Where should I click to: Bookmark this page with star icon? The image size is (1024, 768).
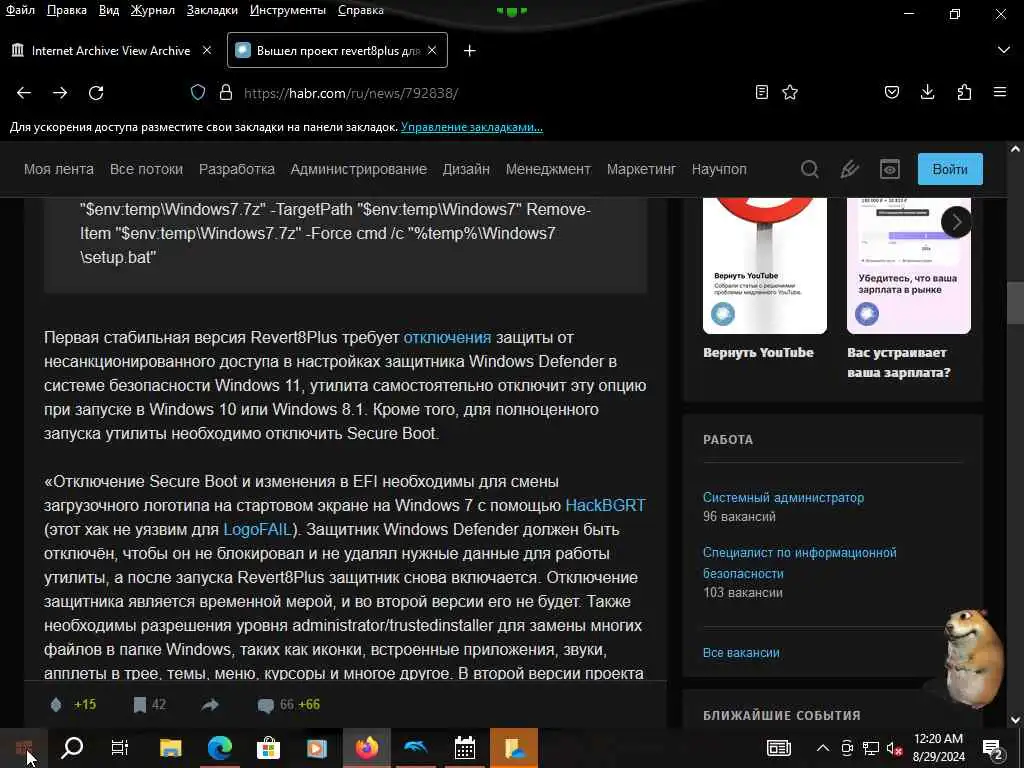790,92
